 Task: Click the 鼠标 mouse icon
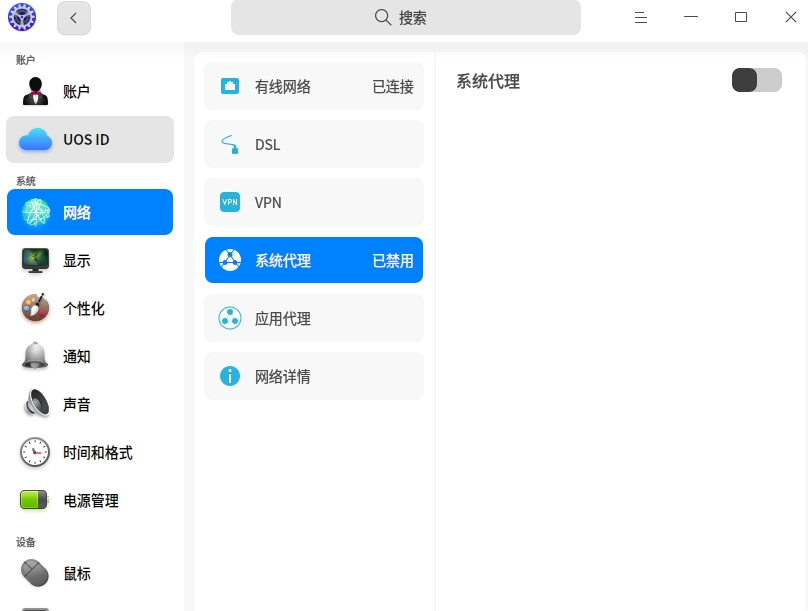point(35,573)
